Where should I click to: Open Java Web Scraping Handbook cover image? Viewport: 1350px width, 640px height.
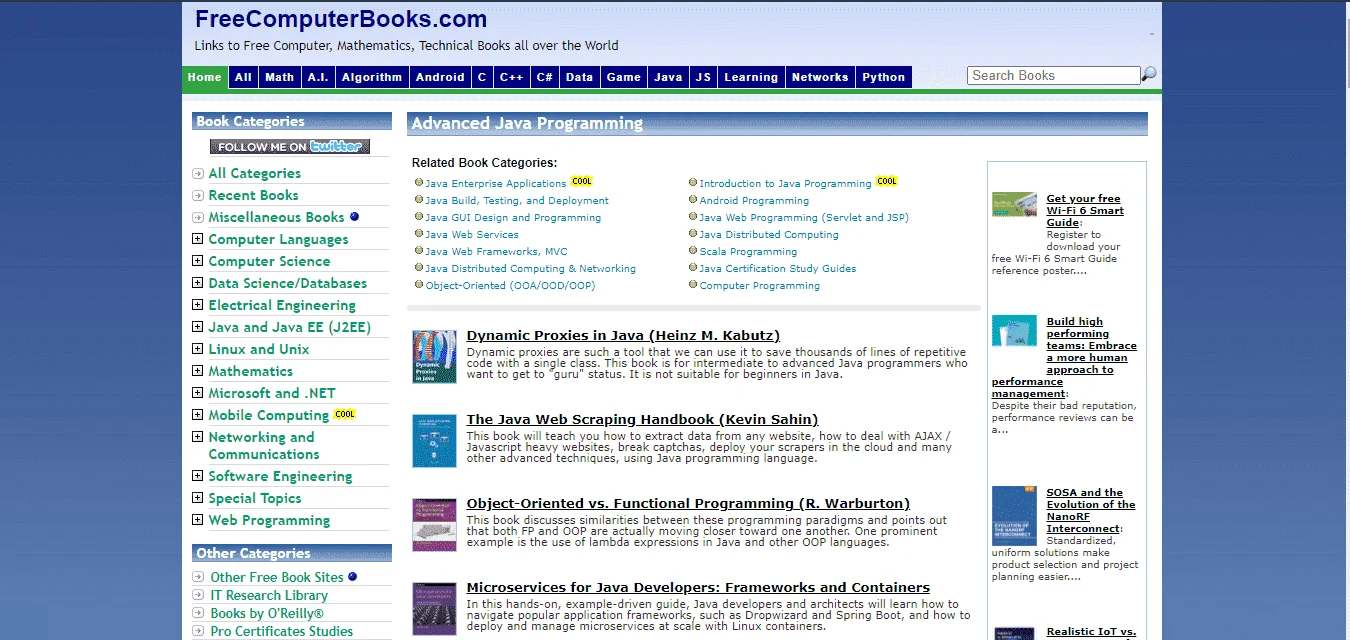pyautogui.click(x=434, y=441)
